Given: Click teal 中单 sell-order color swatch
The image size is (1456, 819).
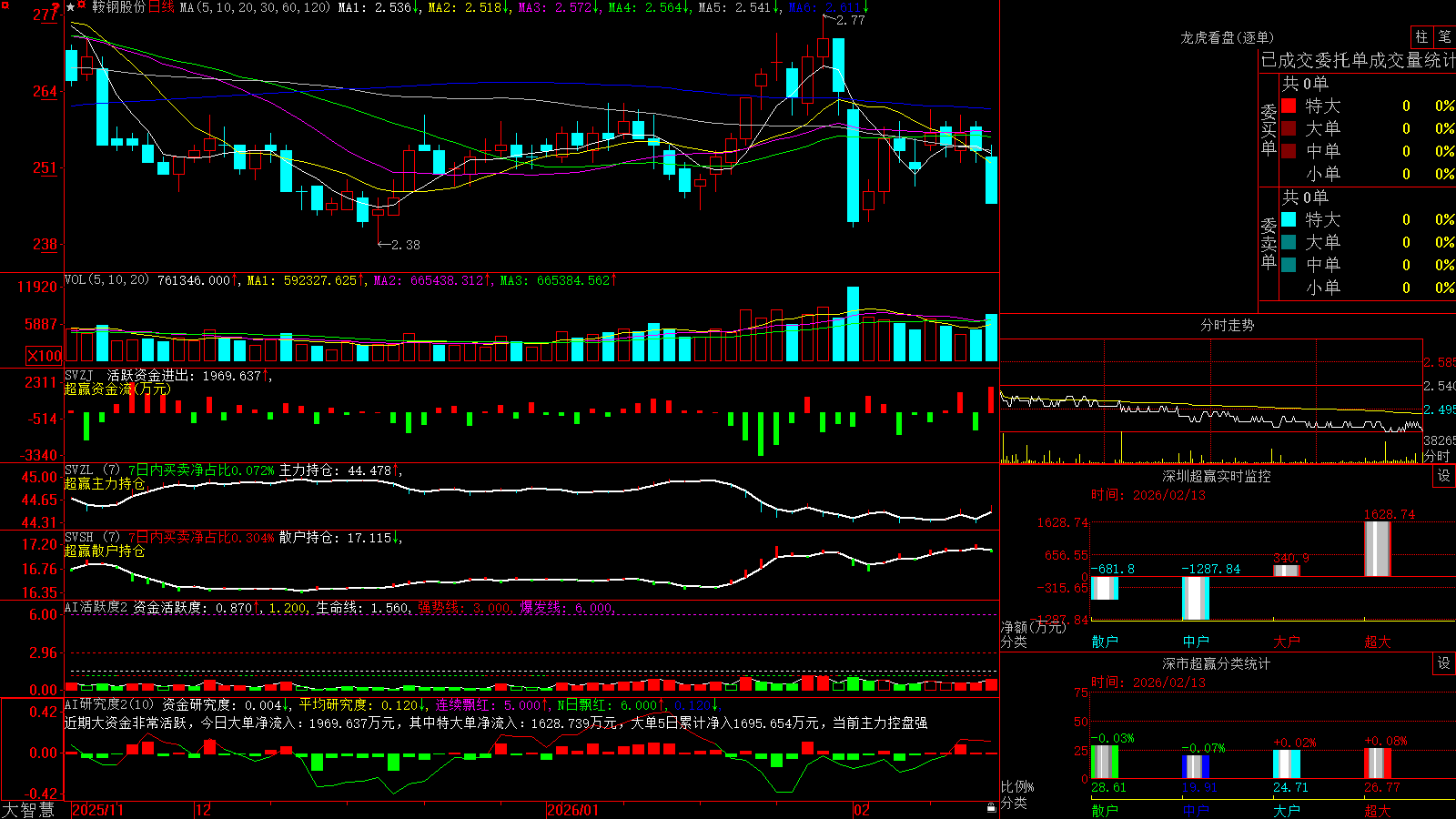Looking at the screenshot, I should coord(1289,264).
